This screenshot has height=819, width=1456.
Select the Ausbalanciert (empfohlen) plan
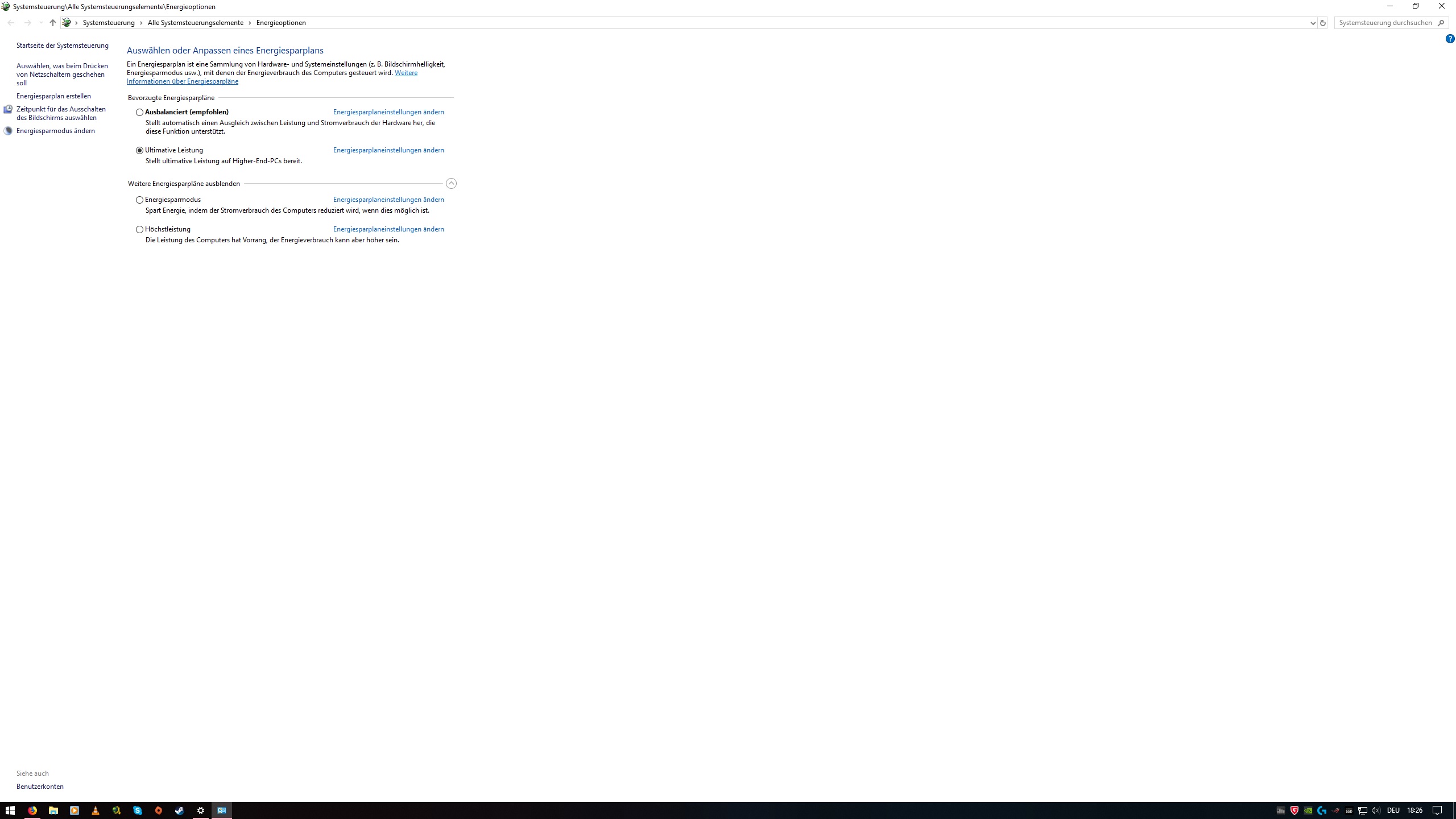[139, 113]
